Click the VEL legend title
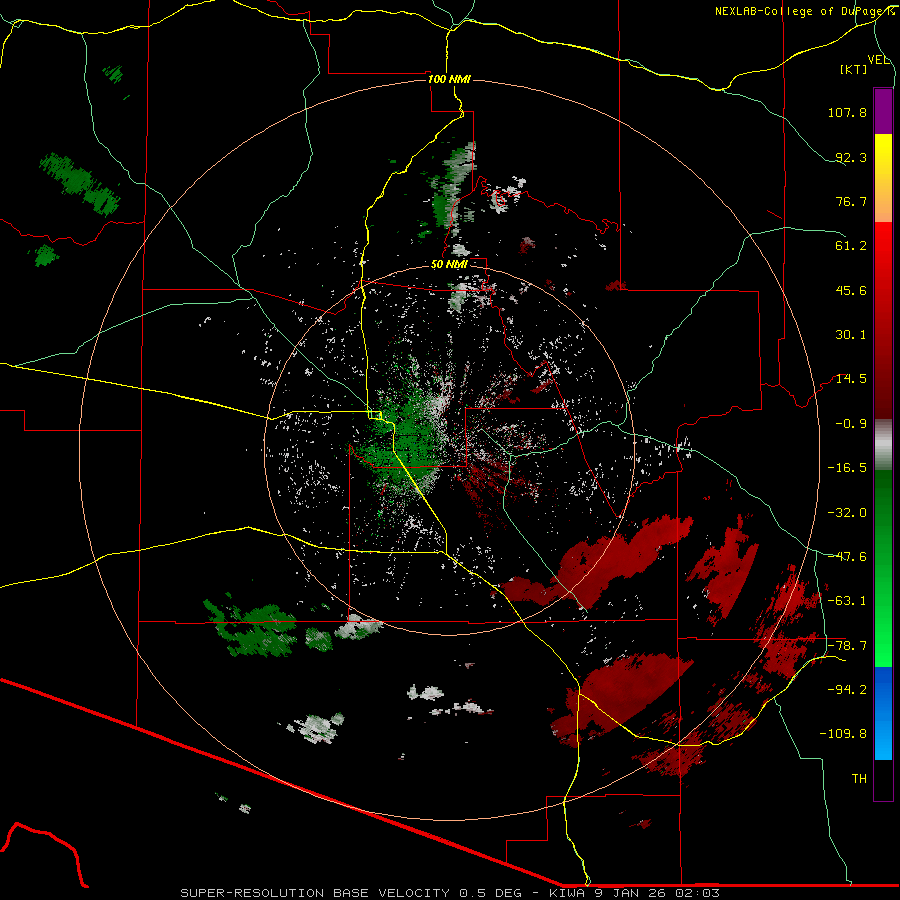900x900 pixels. coord(879,60)
